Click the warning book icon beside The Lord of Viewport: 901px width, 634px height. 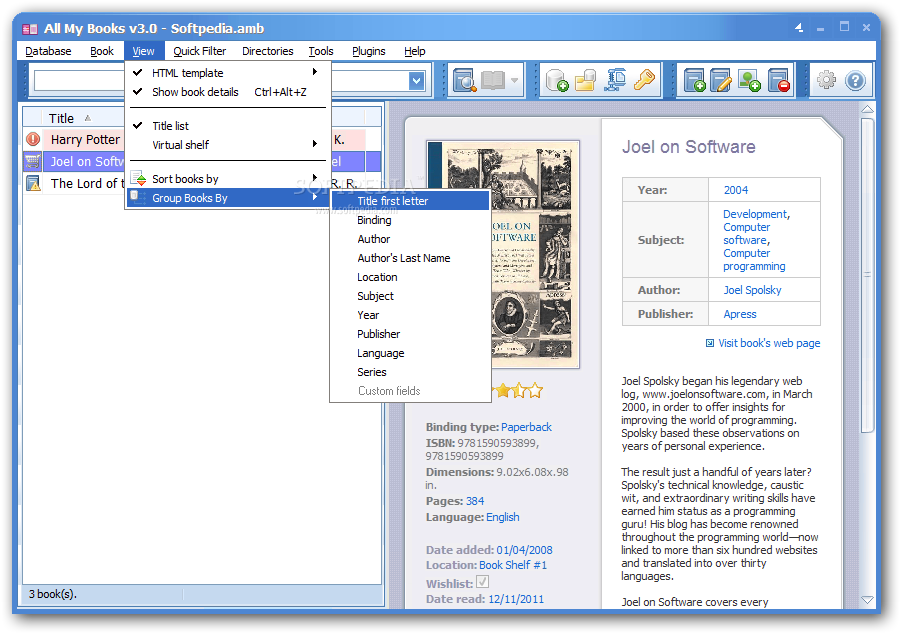33,183
